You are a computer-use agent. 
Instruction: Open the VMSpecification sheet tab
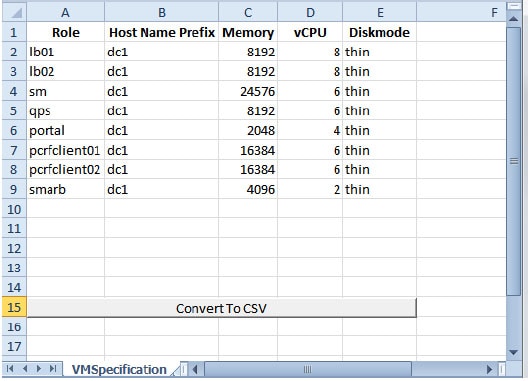pyautogui.click(x=119, y=370)
